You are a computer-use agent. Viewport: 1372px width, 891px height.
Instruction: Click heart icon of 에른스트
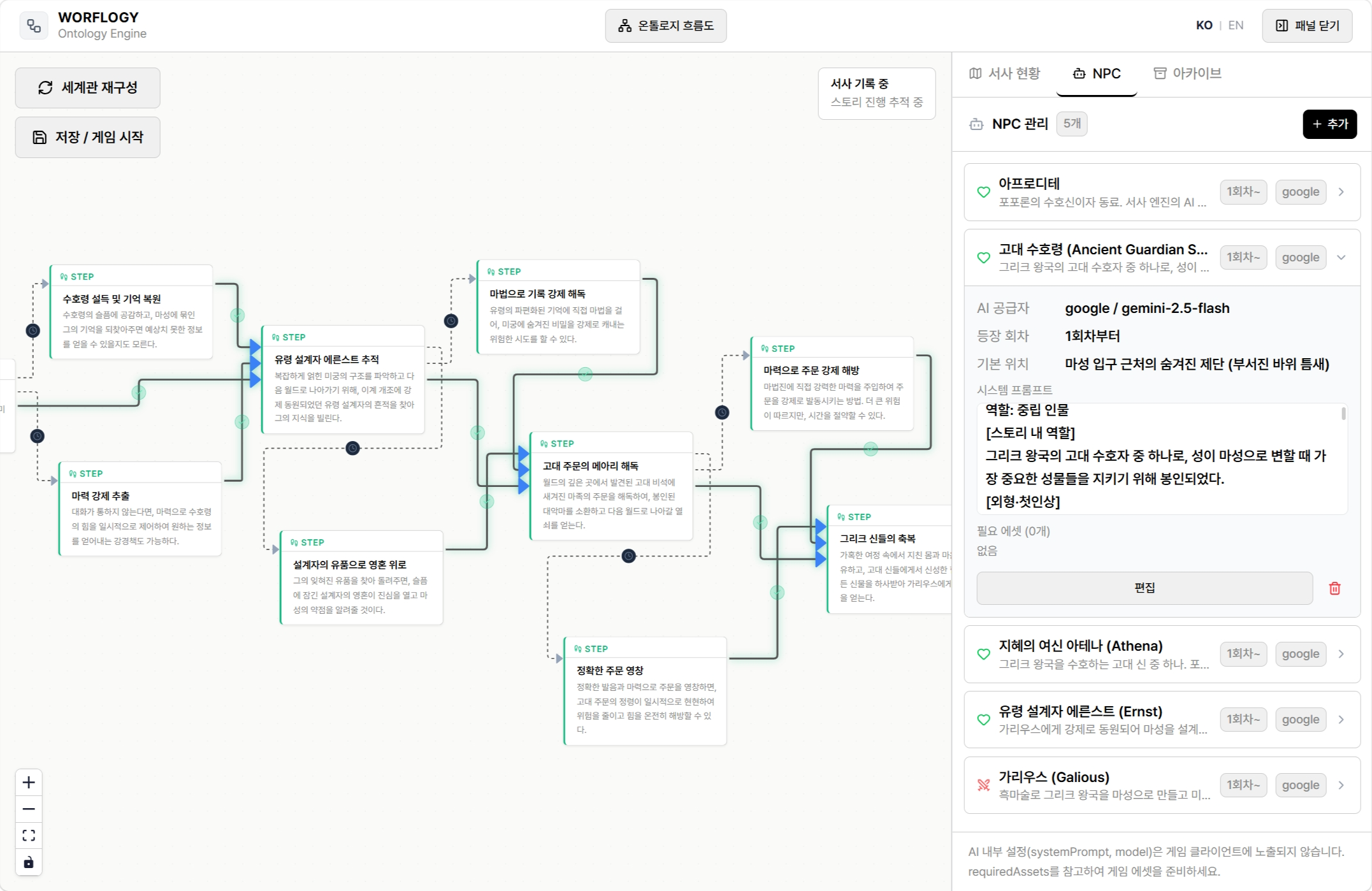[x=984, y=720]
